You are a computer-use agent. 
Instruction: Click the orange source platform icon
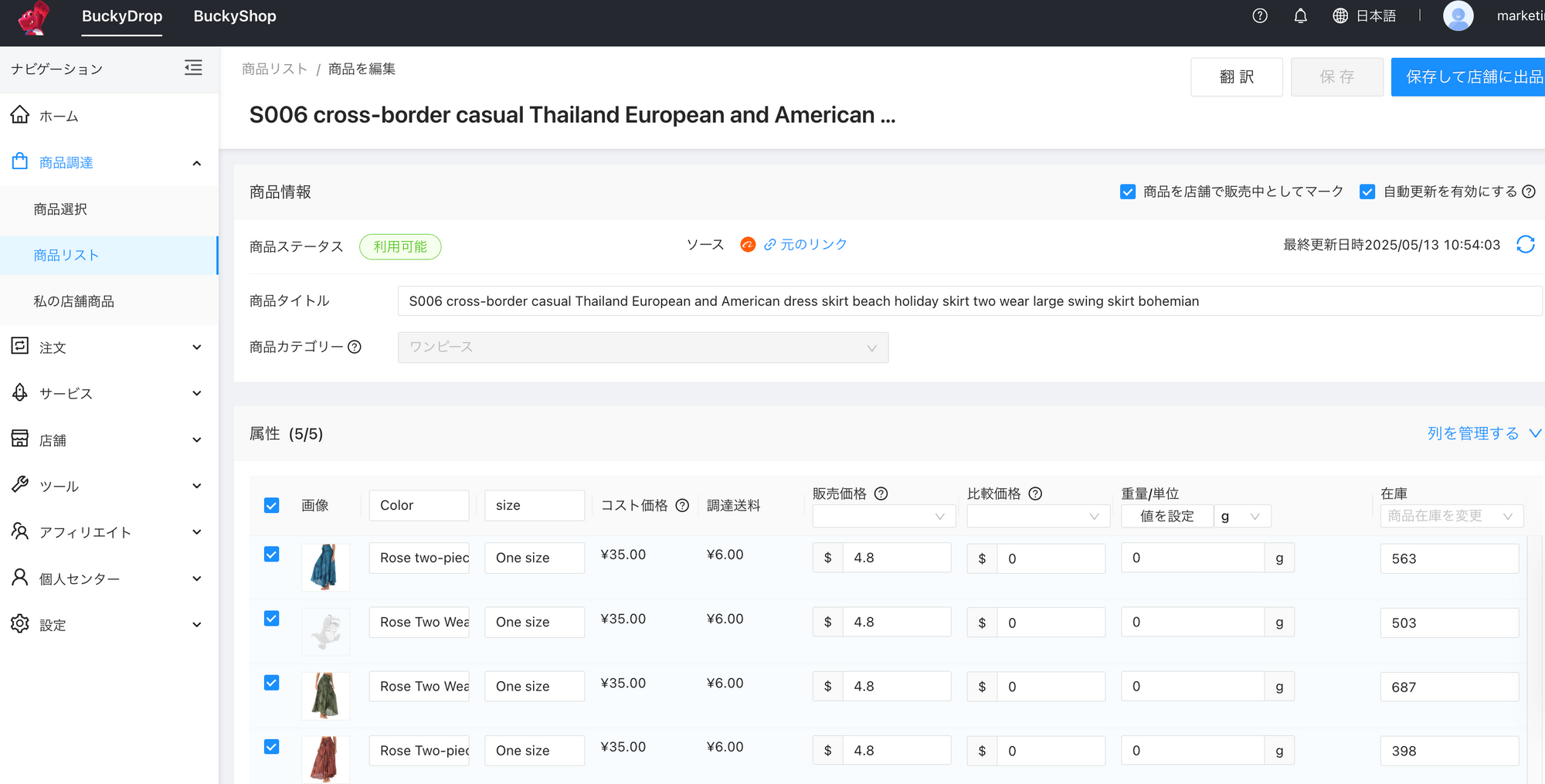[x=748, y=245]
